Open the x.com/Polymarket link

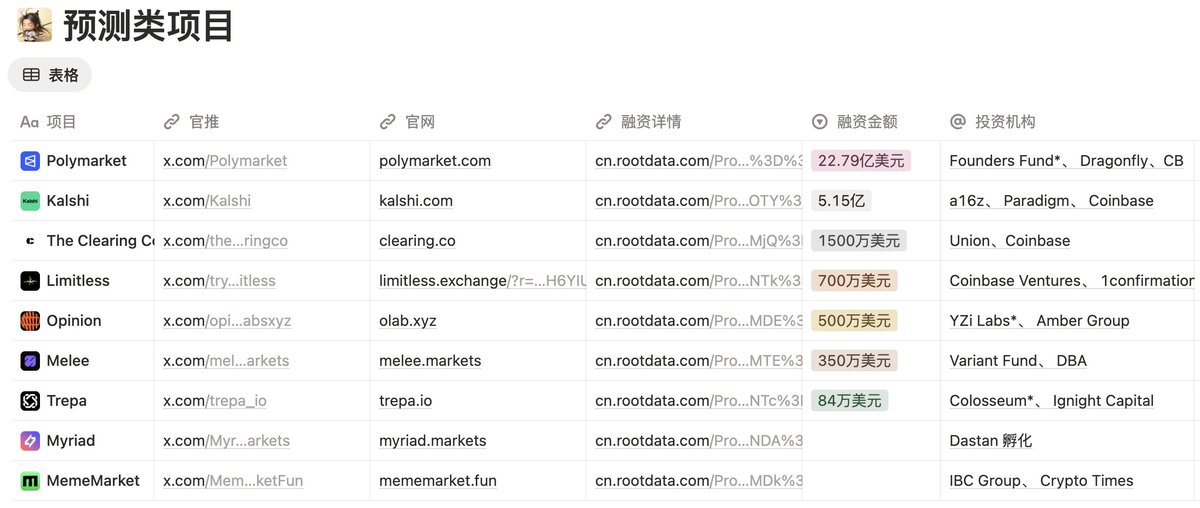[225, 161]
